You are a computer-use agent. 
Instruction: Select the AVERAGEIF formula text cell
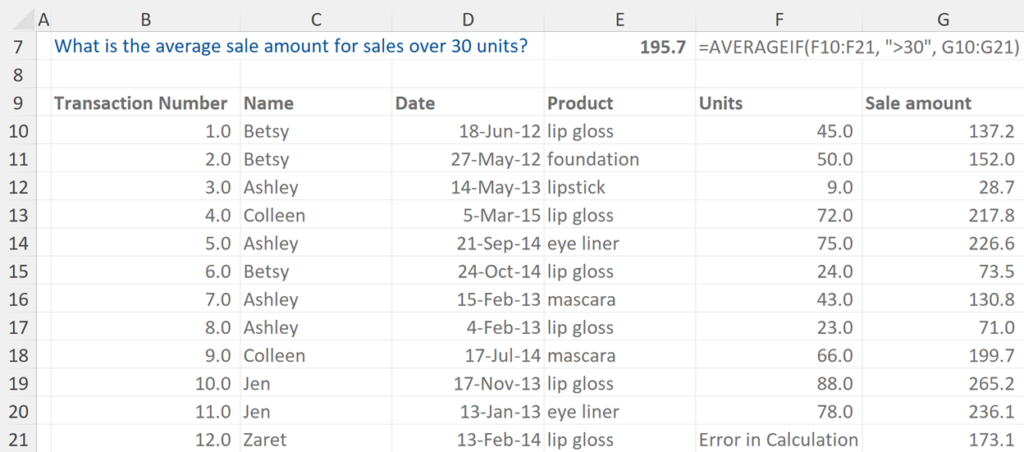click(x=858, y=47)
